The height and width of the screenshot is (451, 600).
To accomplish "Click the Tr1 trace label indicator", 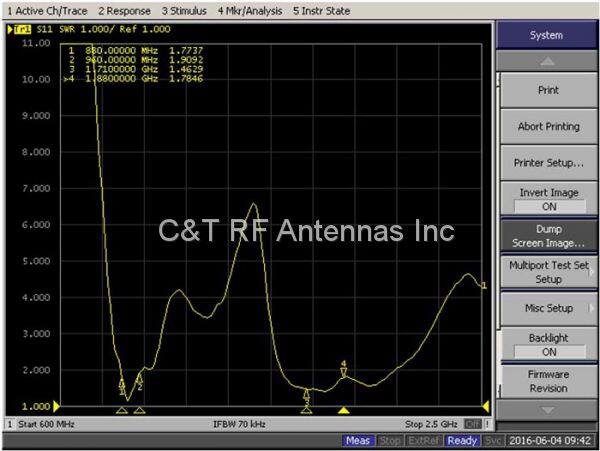I will (x=20, y=30).
